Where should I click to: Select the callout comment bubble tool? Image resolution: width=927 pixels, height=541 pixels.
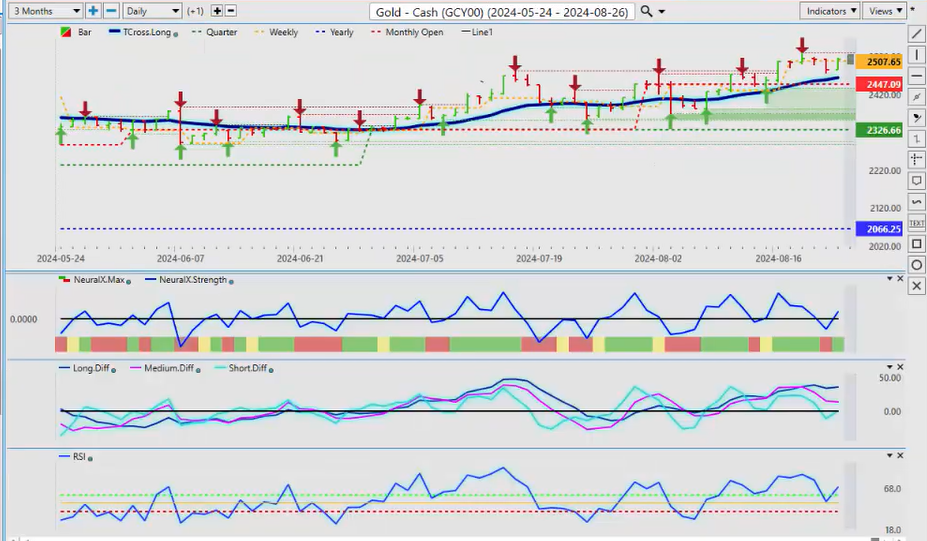(x=917, y=181)
